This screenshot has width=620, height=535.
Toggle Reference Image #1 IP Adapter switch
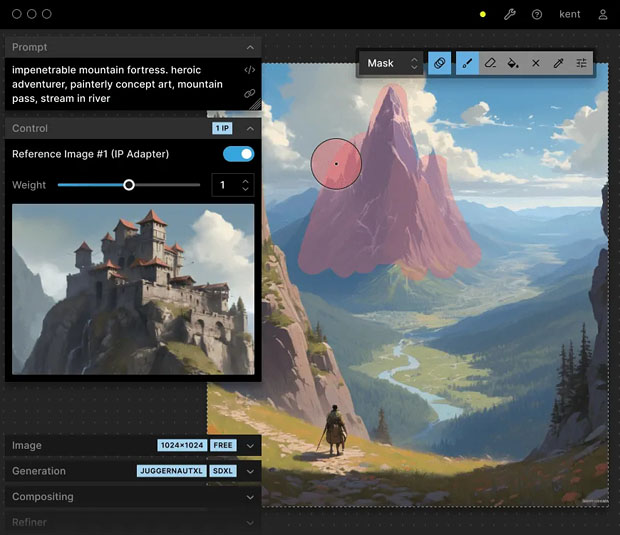(x=238, y=154)
